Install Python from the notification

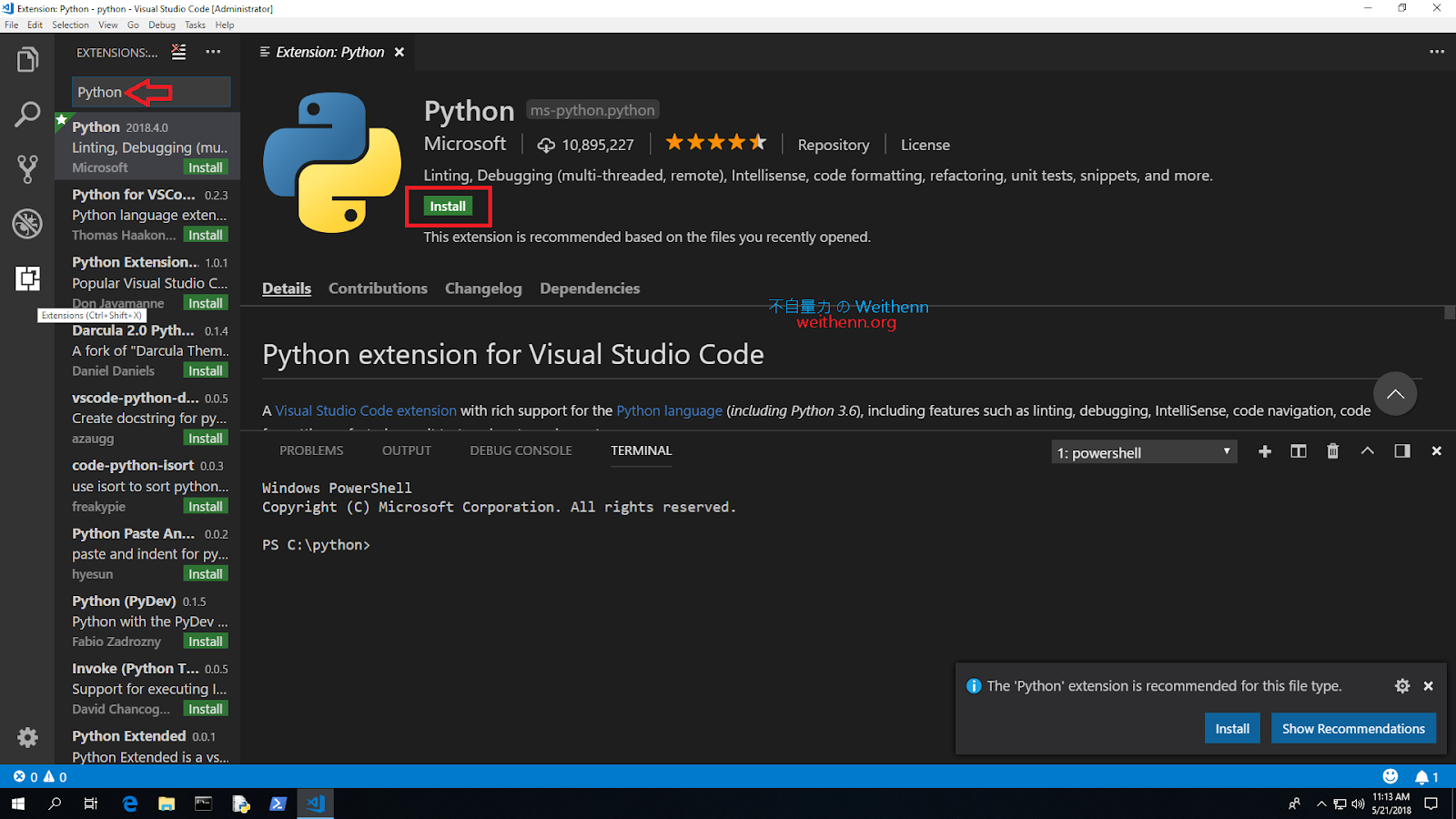pos(1232,729)
